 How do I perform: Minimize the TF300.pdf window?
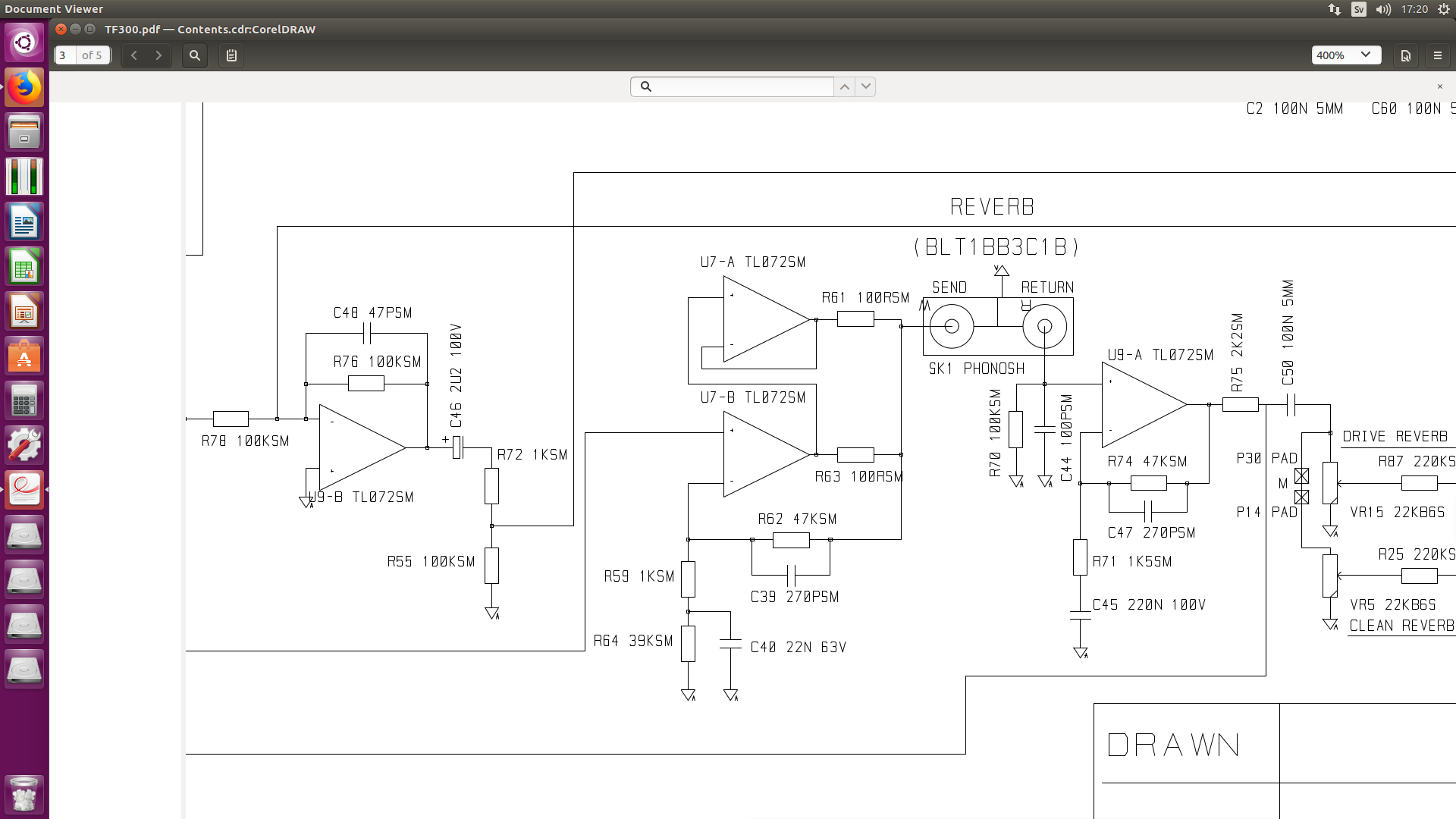[x=75, y=30]
